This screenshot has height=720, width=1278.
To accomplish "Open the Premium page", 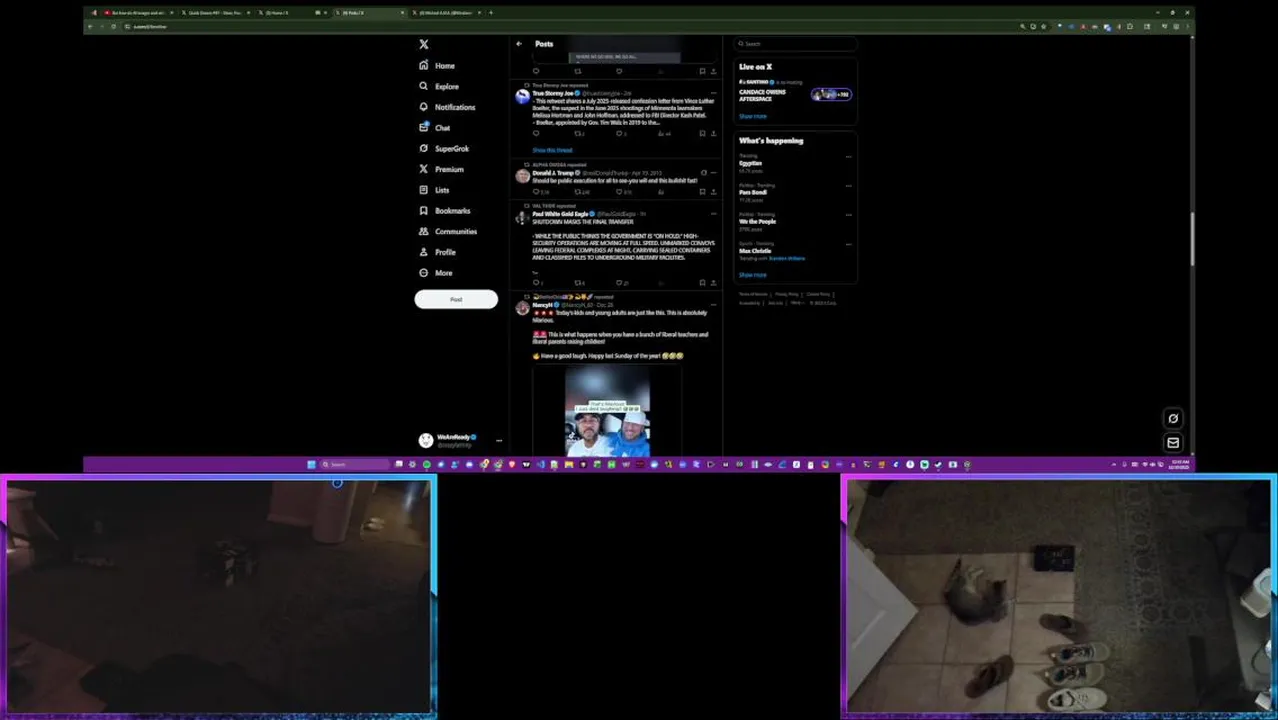I will (x=441, y=169).
